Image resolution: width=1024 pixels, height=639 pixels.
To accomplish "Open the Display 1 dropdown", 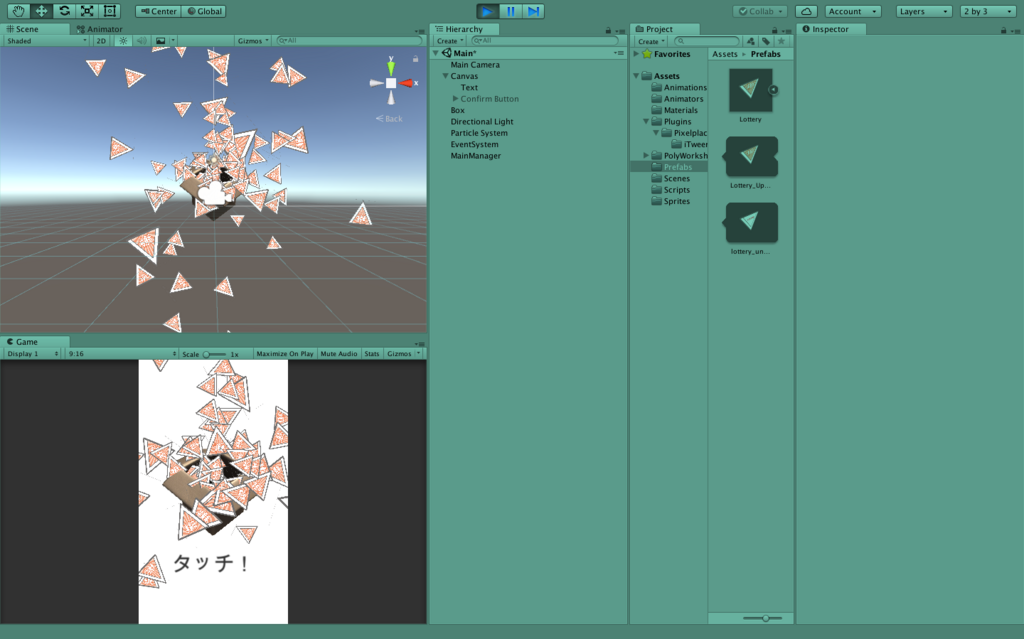I will pos(32,353).
